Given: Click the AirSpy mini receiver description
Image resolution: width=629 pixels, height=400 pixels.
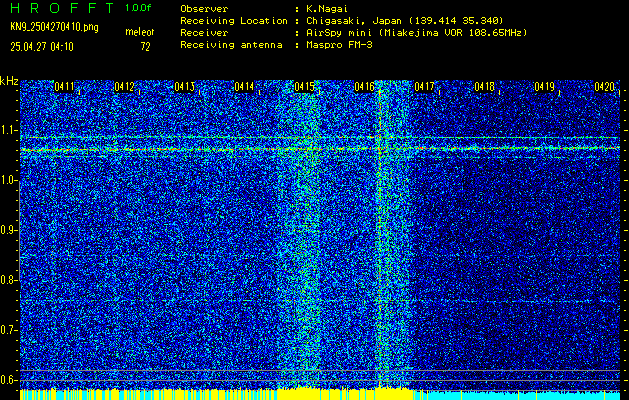Looking at the screenshot, I should point(416,32).
